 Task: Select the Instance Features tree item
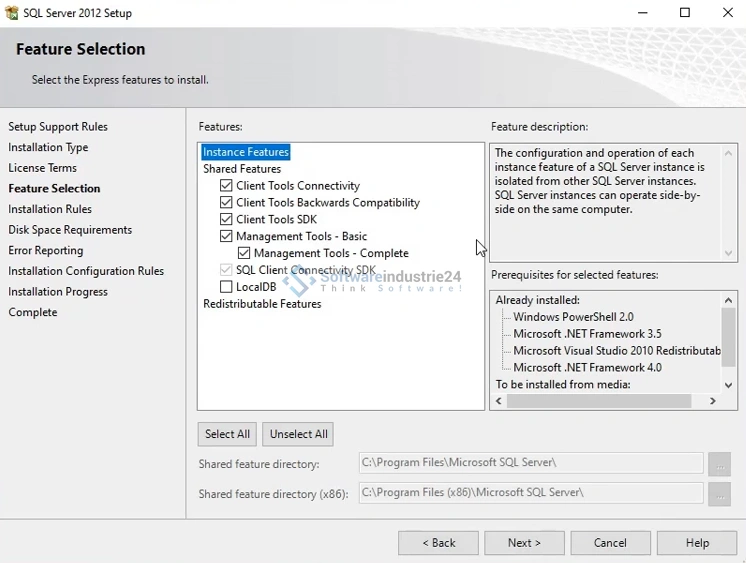point(246,152)
